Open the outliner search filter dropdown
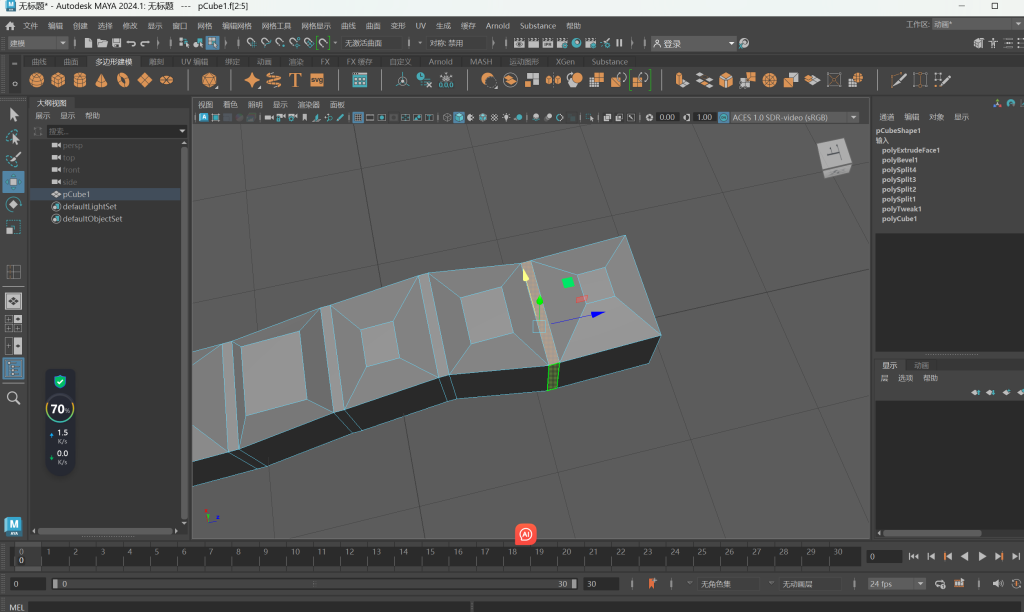1024x612 pixels. (x=182, y=131)
